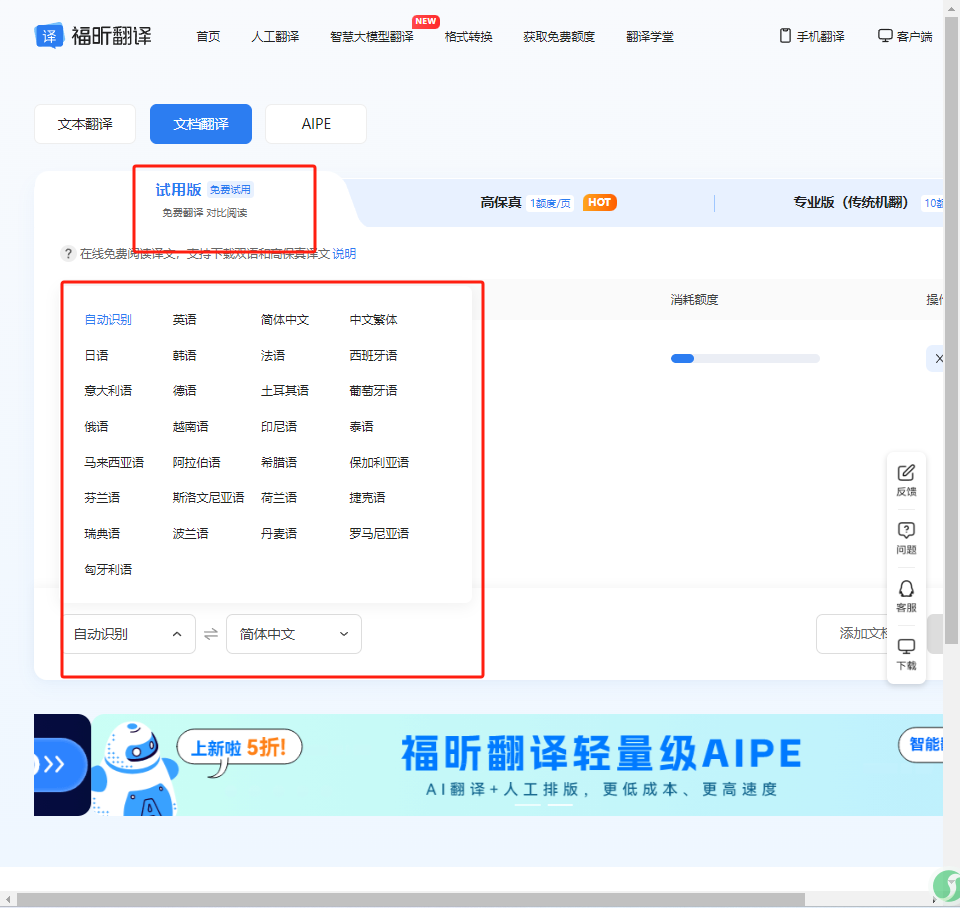
Task: Open the 自动识别 source language dropdown
Action: click(x=129, y=634)
